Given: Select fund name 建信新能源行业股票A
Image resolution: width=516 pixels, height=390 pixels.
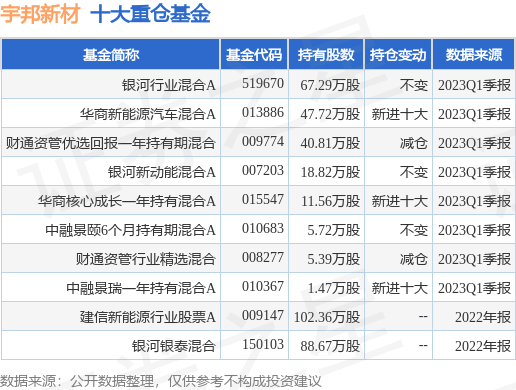Looking at the screenshot, I should point(148,317).
